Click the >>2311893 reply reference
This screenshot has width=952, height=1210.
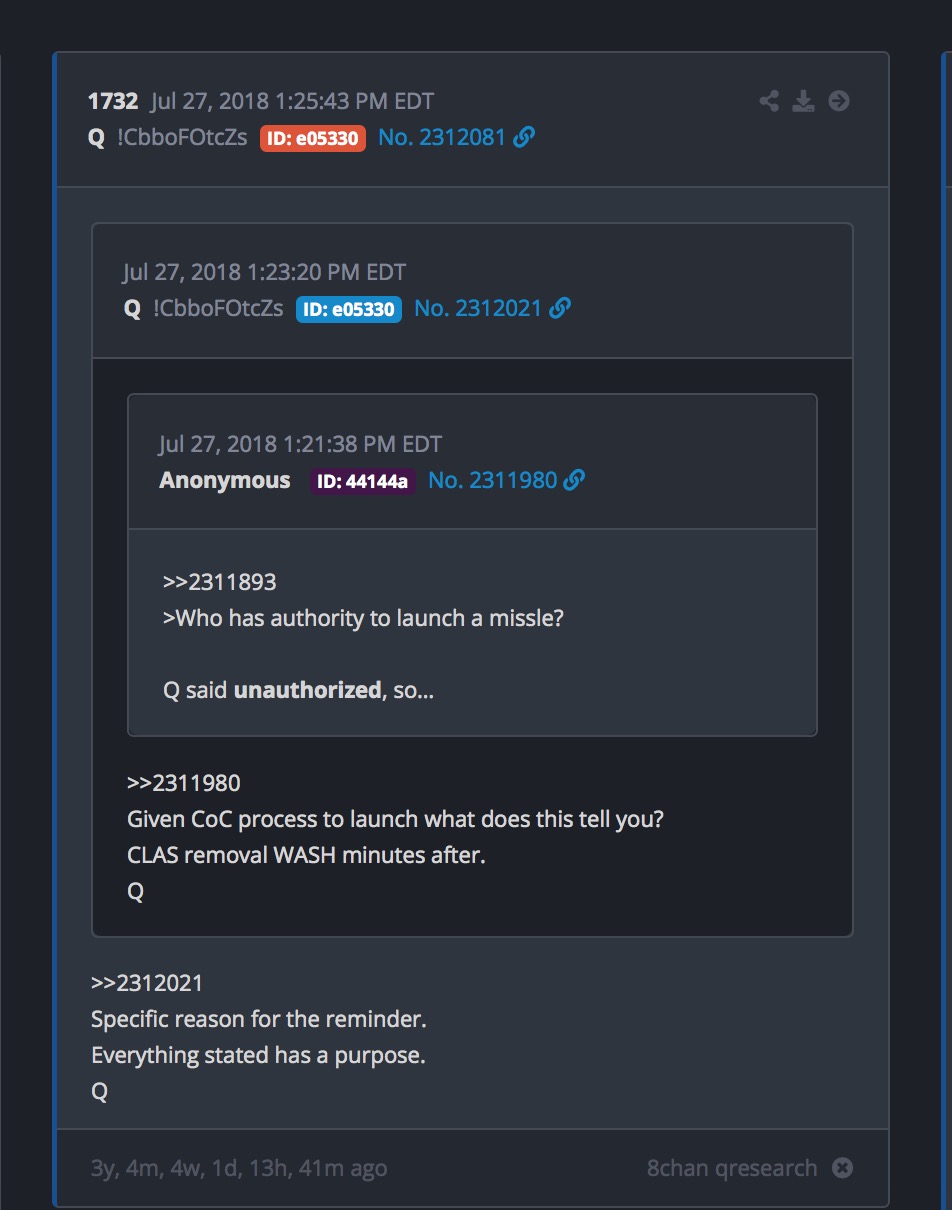coord(219,581)
